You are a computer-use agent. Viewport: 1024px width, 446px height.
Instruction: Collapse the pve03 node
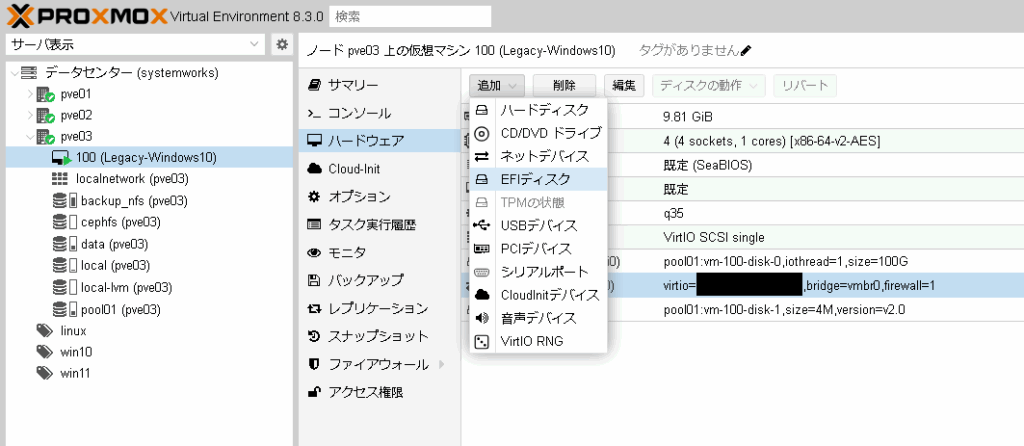click(x=29, y=136)
